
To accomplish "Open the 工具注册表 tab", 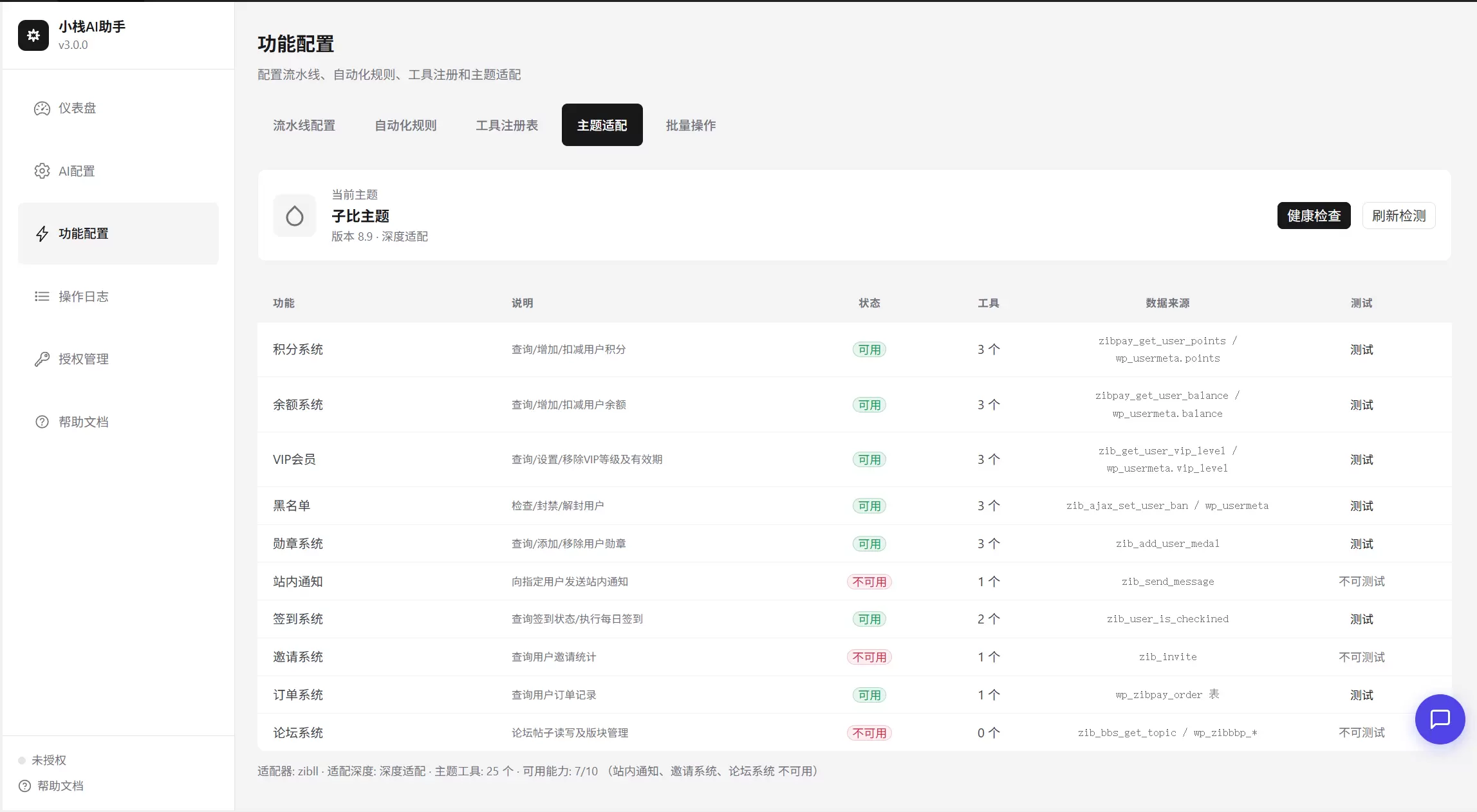I will click(506, 125).
